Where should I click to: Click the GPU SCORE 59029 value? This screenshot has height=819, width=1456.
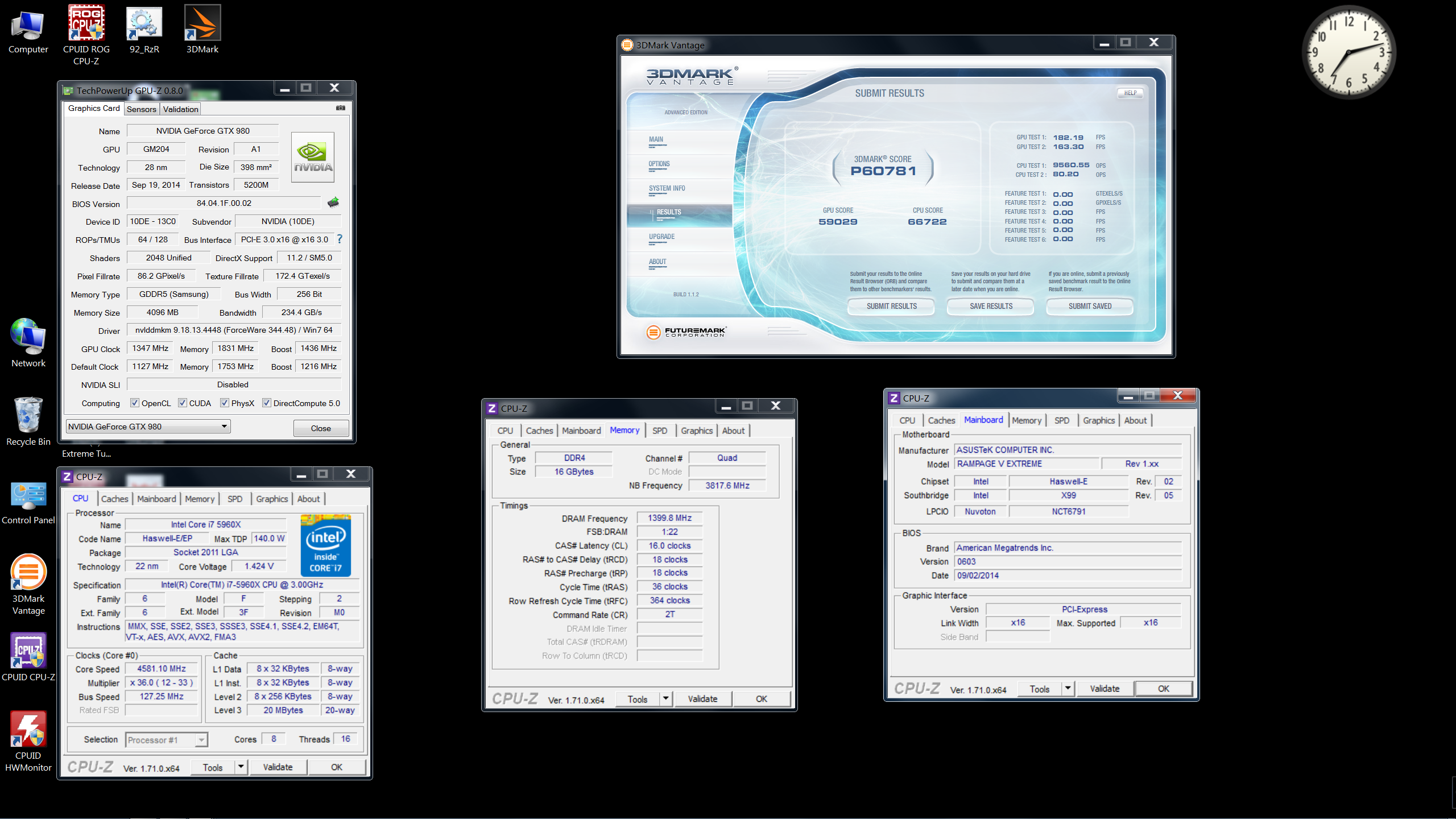(x=838, y=222)
